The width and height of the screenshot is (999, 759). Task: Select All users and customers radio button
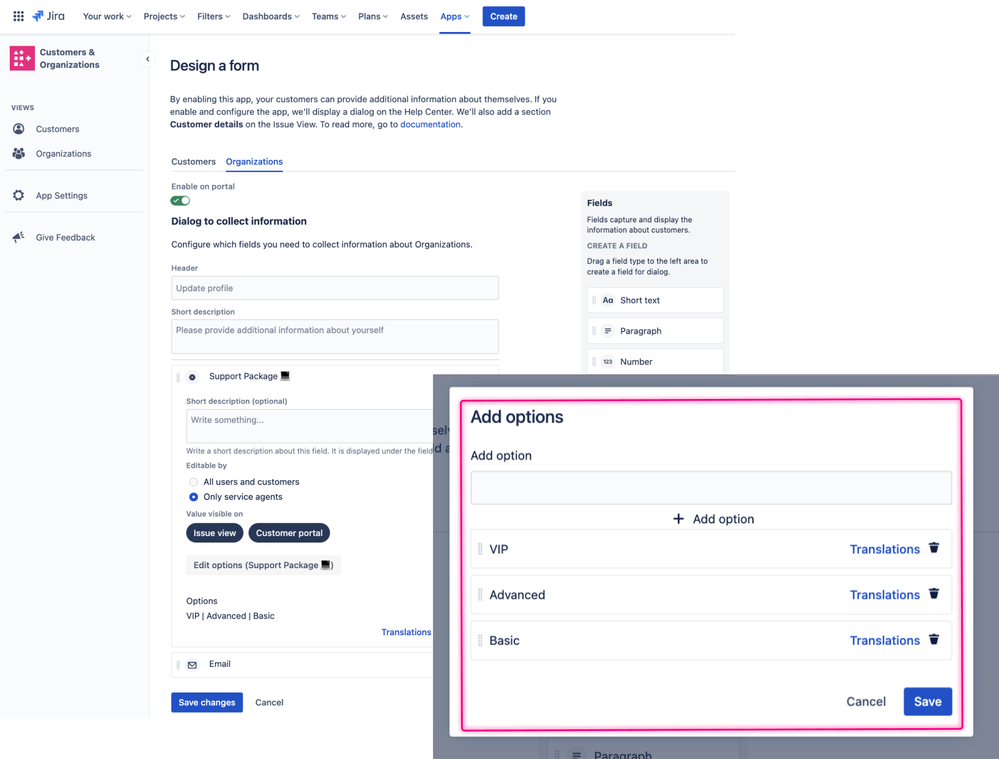[194, 482]
